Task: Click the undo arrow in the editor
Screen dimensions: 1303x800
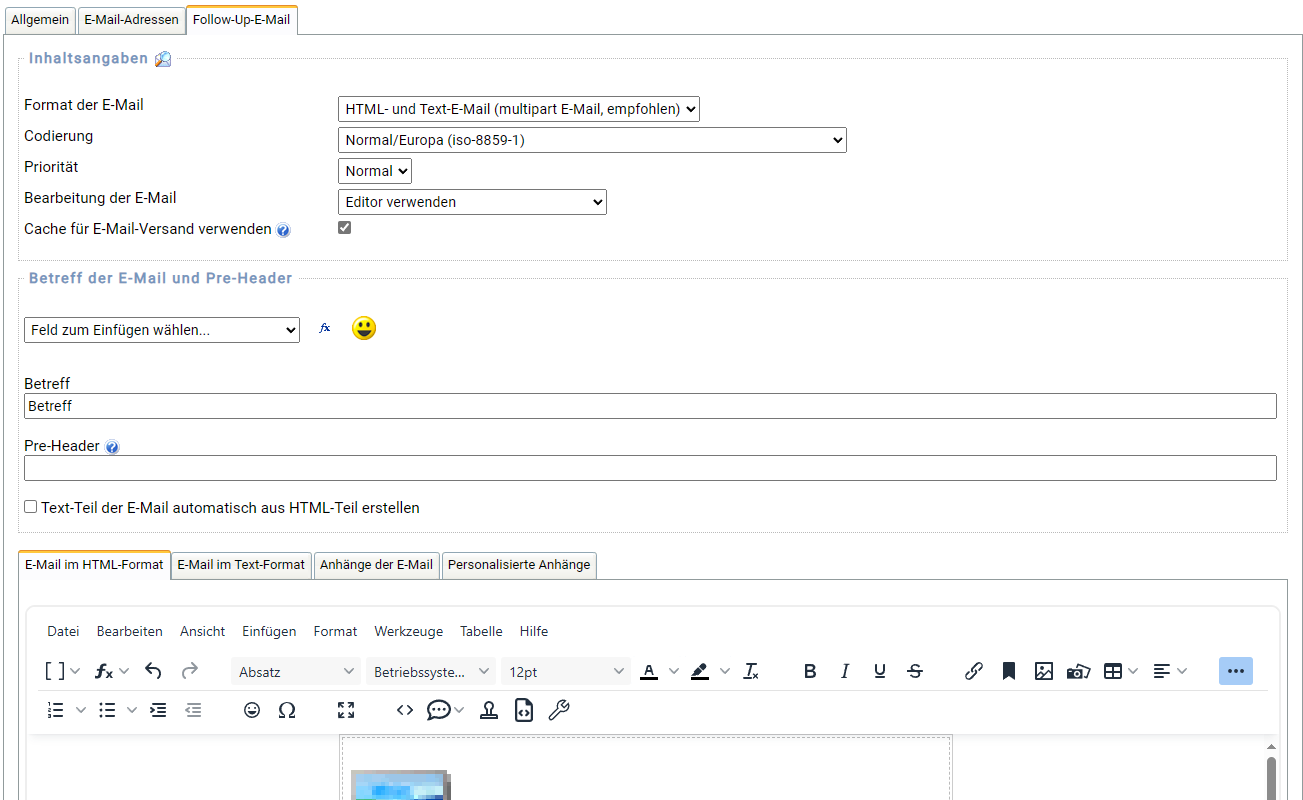Action: (153, 671)
